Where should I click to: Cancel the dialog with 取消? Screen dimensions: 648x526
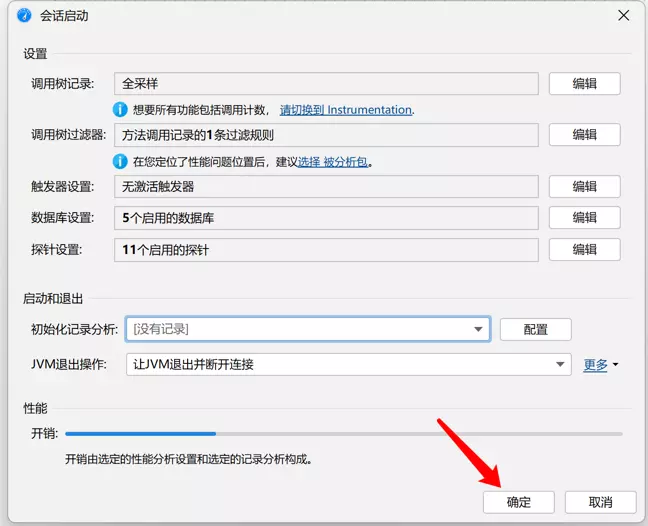pyautogui.click(x=600, y=502)
